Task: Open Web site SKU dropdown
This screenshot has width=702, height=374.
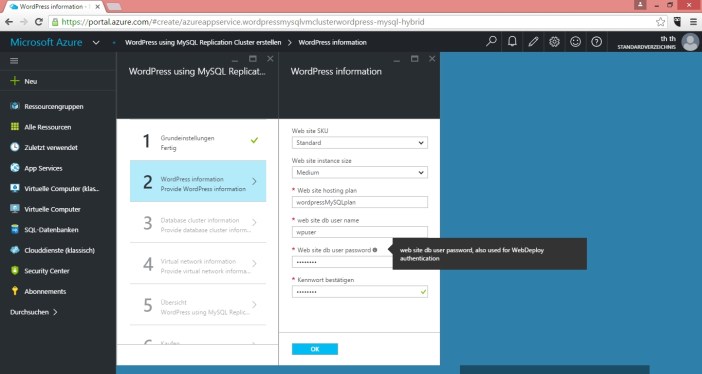Action: point(360,142)
